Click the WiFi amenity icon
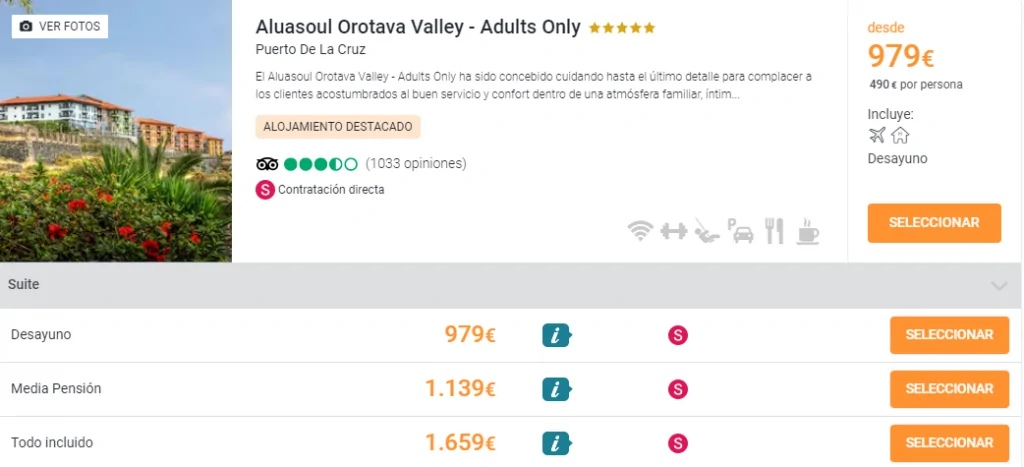 pyautogui.click(x=640, y=232)
